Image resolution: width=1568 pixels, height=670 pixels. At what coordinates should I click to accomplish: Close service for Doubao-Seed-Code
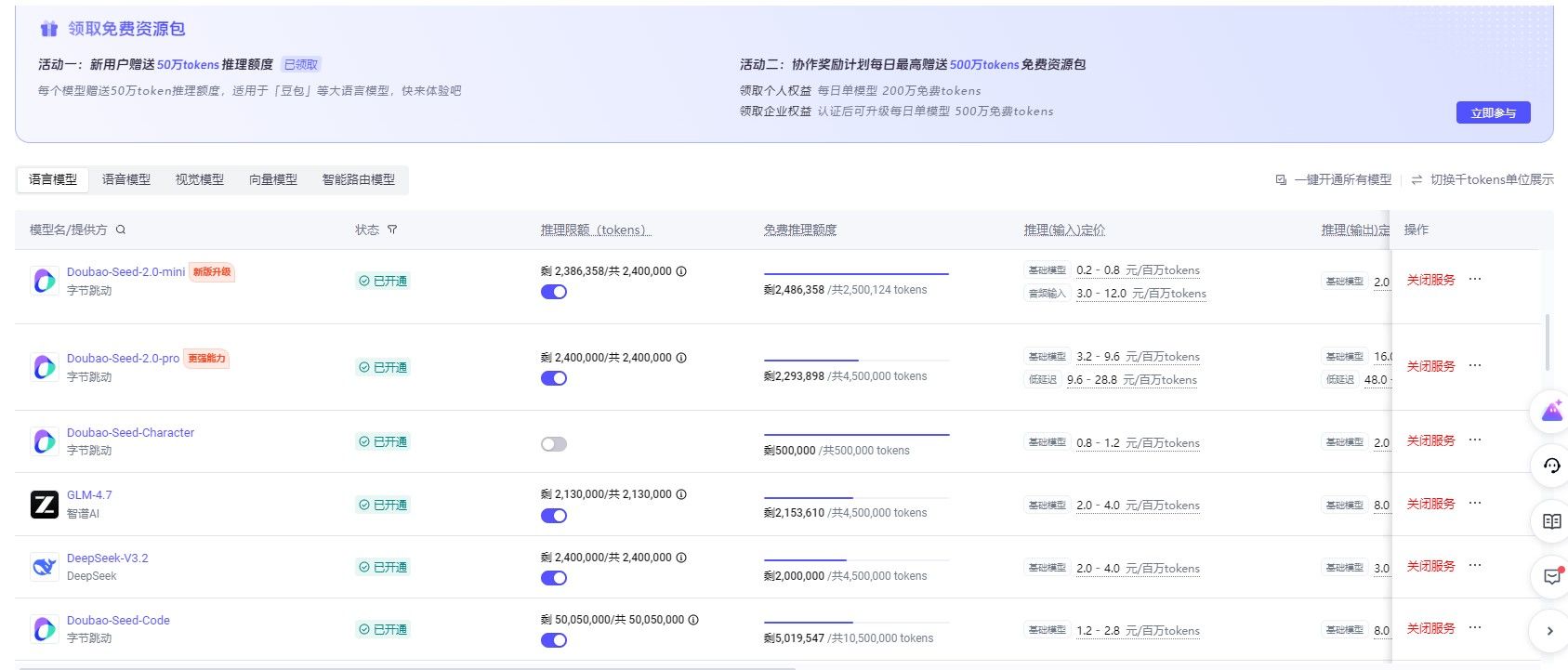pyautogui.click(x=1430, y=628)
